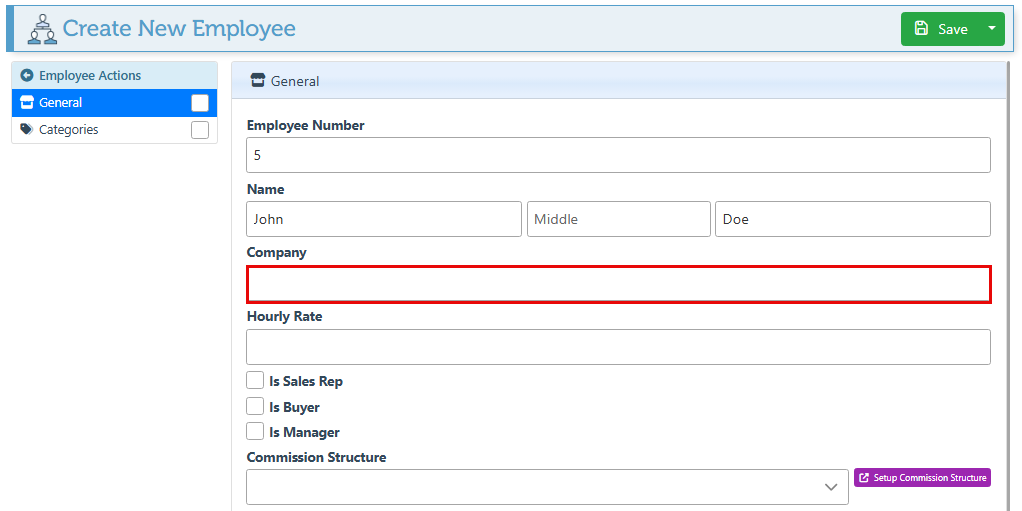Click the tag icon next to Categories

tap(27, 130)
